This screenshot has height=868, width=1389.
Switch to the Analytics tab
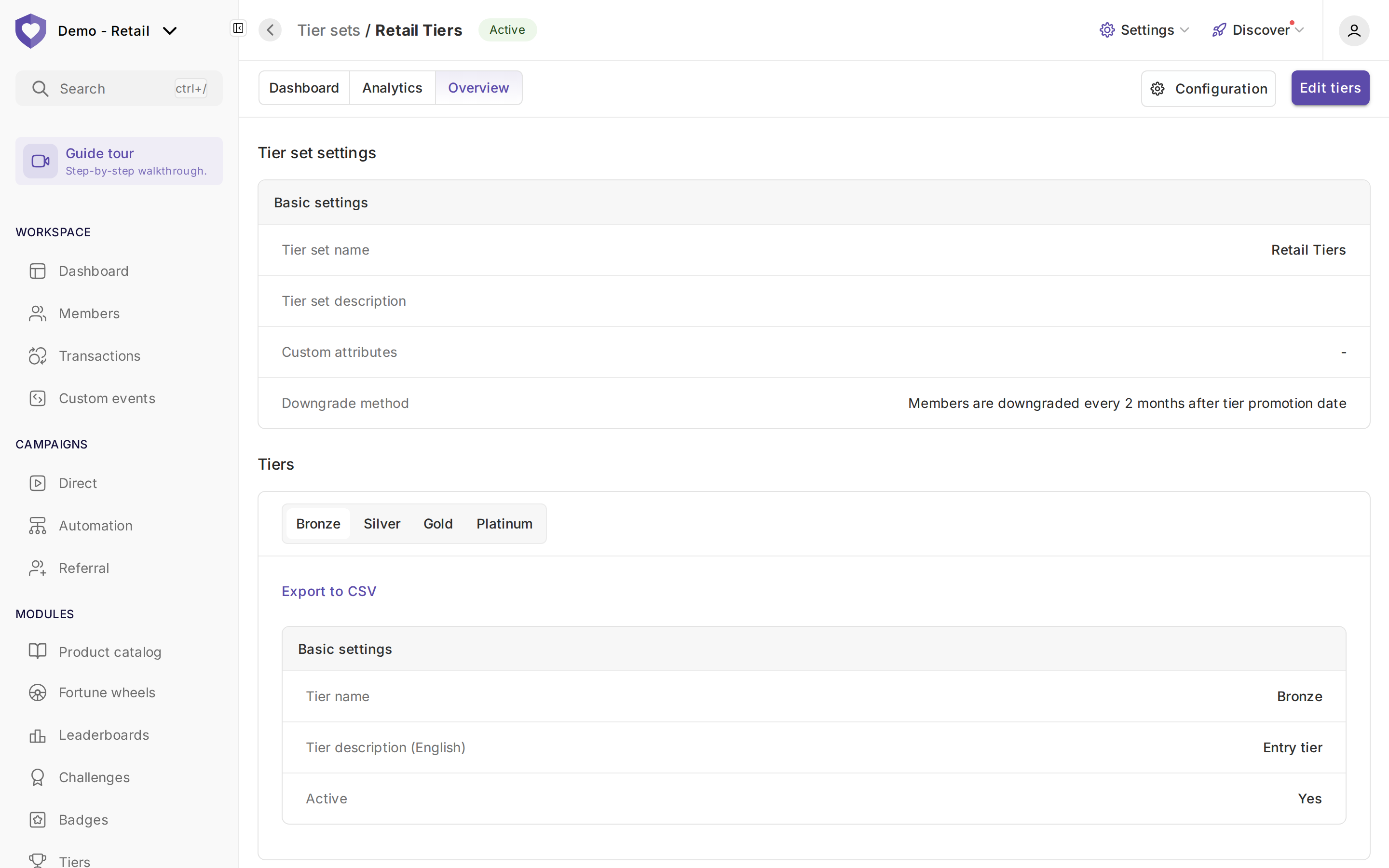click(393, 88)
